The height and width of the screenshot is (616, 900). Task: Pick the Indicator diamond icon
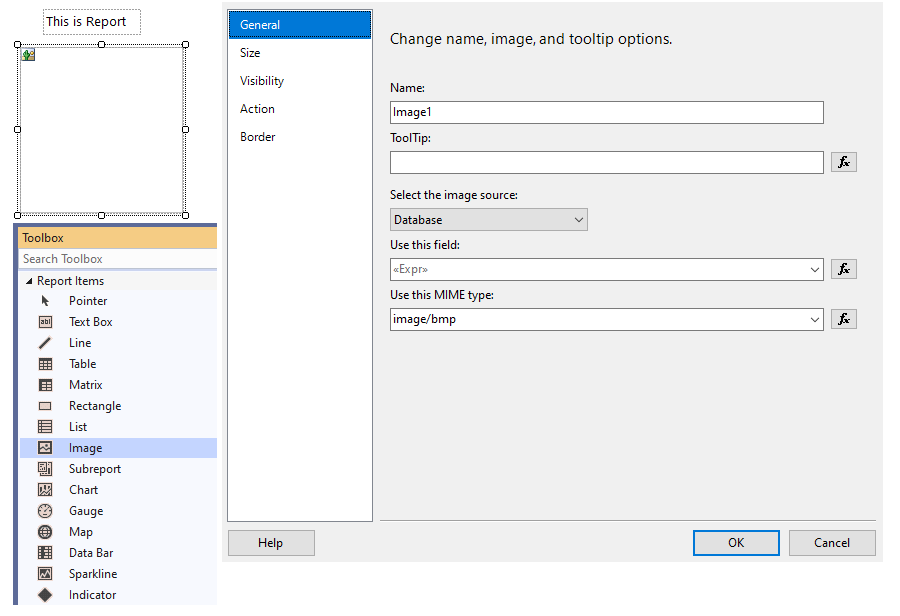45,595
